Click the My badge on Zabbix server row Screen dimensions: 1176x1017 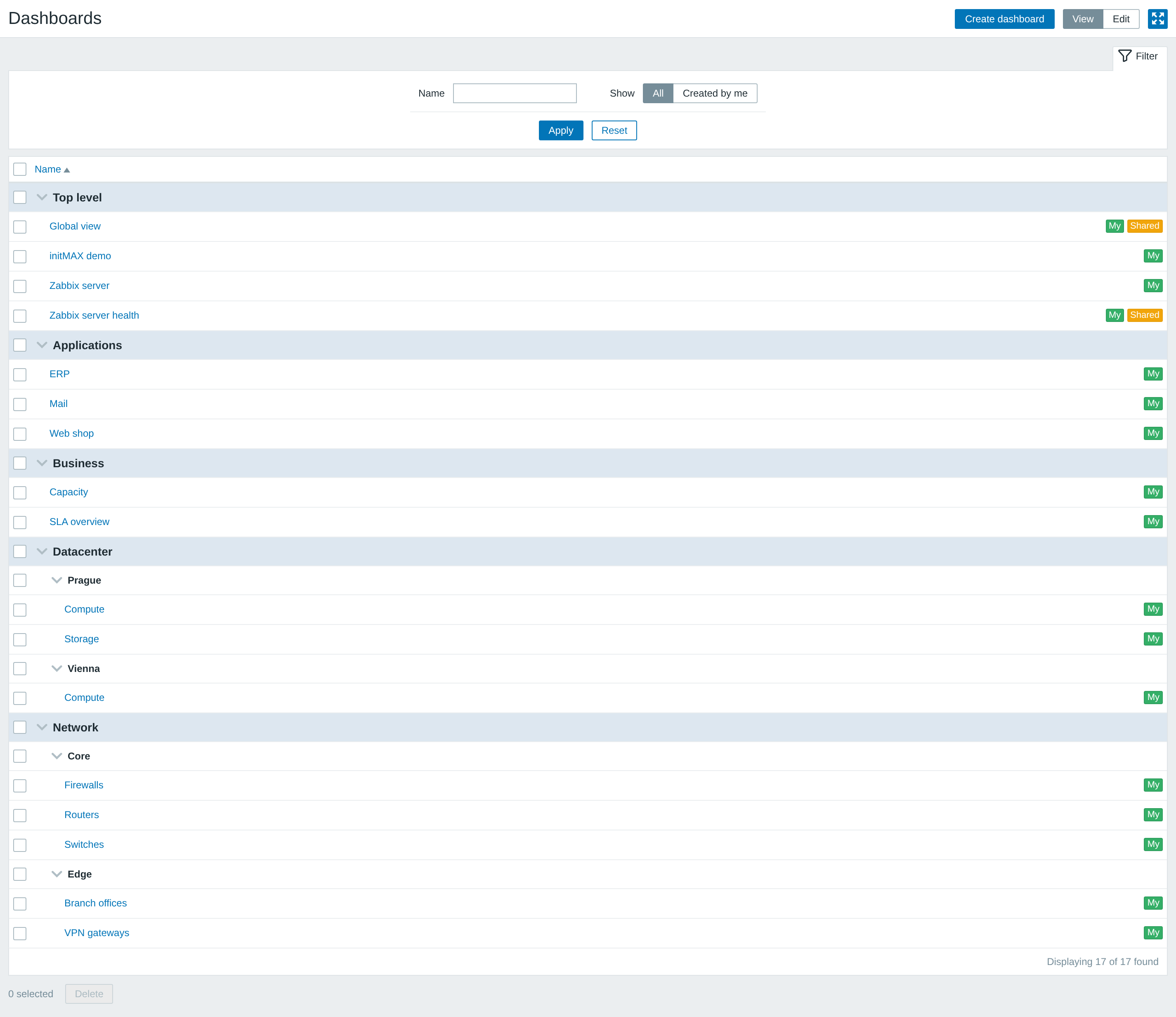(1153, 286)
